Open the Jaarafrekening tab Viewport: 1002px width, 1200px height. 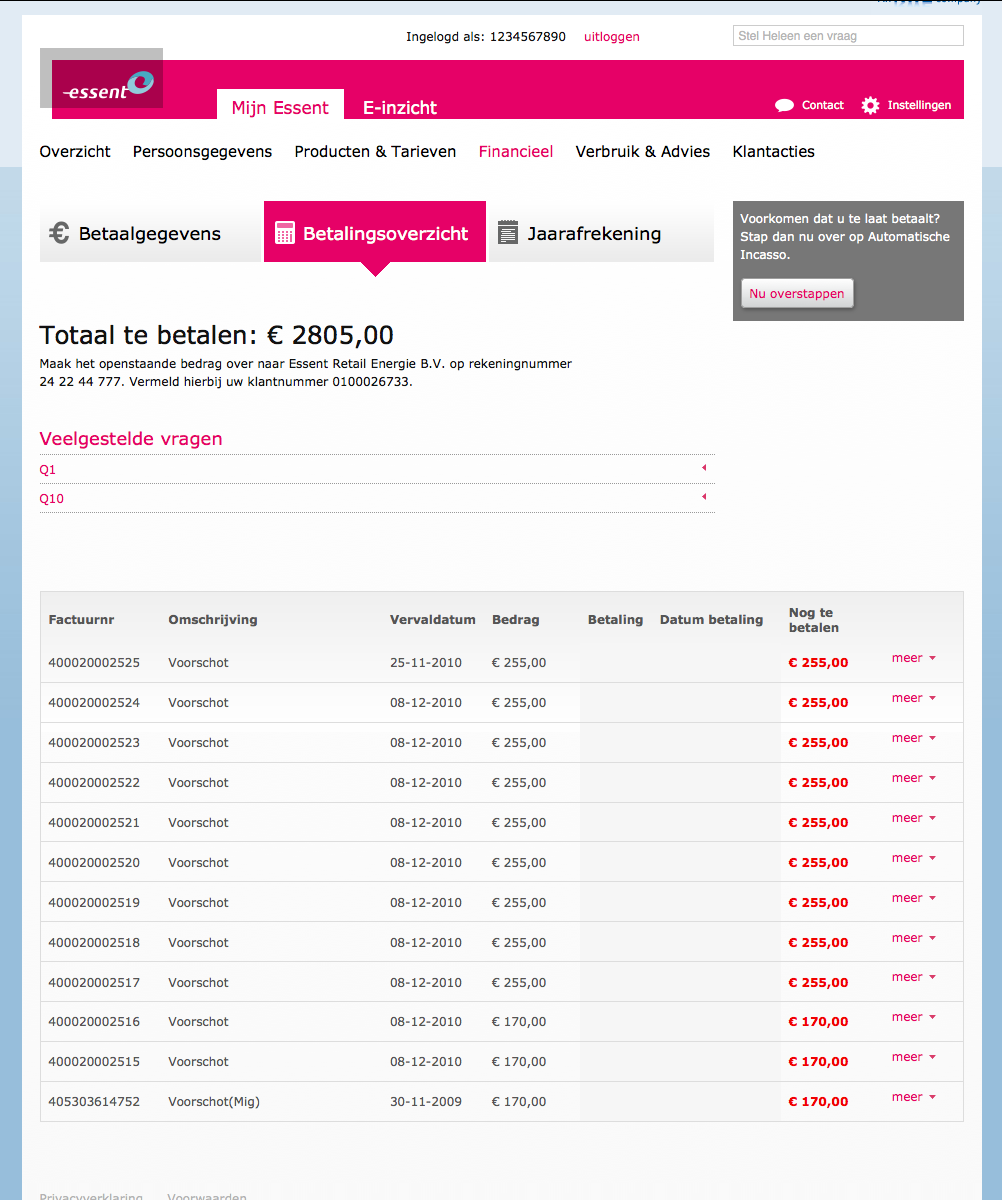tap(594, 234)
